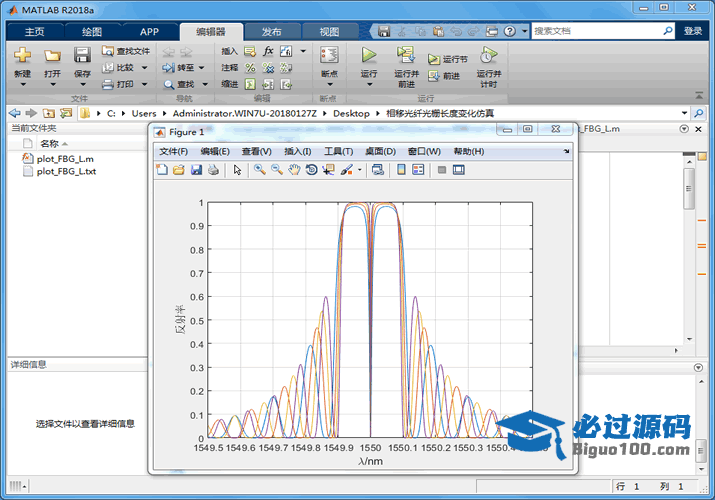Open Figure Tools (工具) menu
Viewport: 715px width, 500px height.
click(x=338, y=151)
